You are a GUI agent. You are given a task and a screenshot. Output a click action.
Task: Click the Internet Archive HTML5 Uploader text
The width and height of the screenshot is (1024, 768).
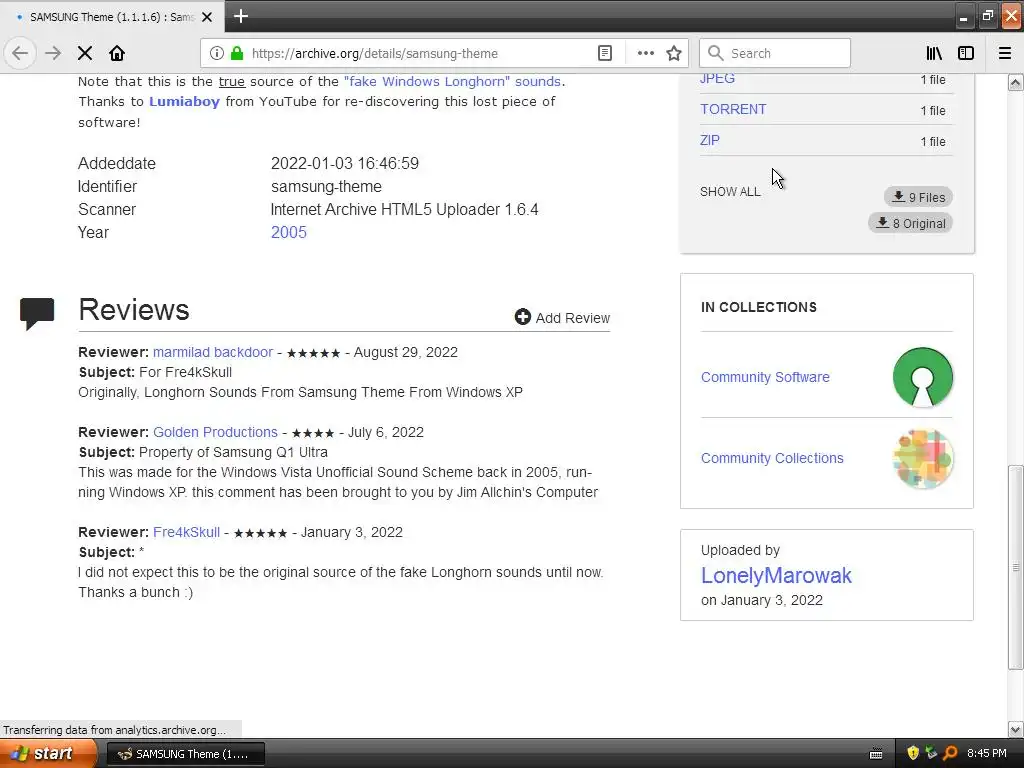point(404,210)
